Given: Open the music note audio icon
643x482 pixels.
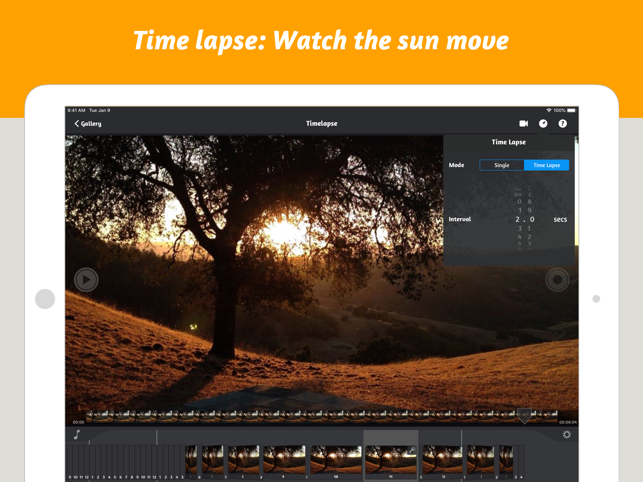Looking at the screenshot, I should click(77, 434).
